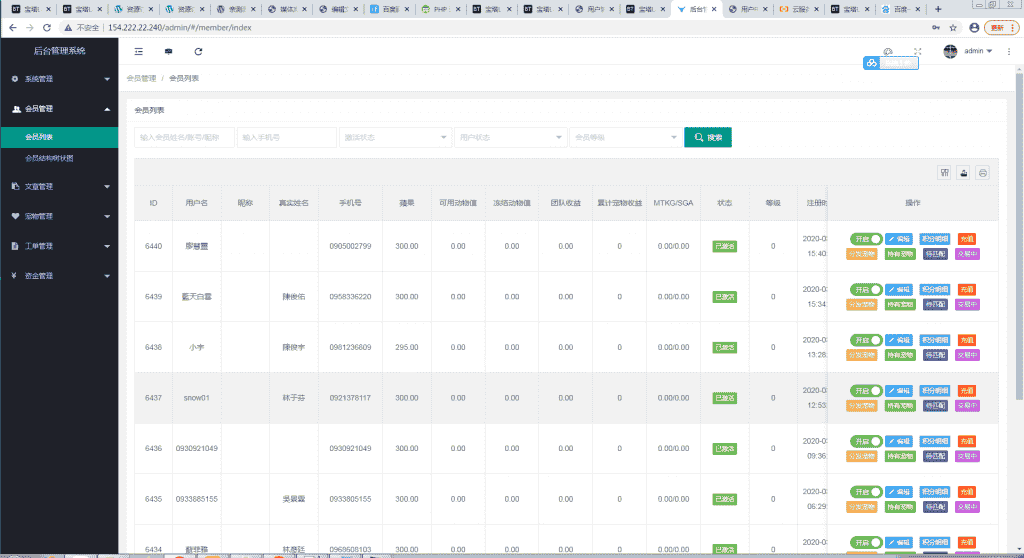The image size is (1024, 558).
Task: Click the refresh icon in the top toolbar
Action: pyautogui.click(x=198, y=51)
